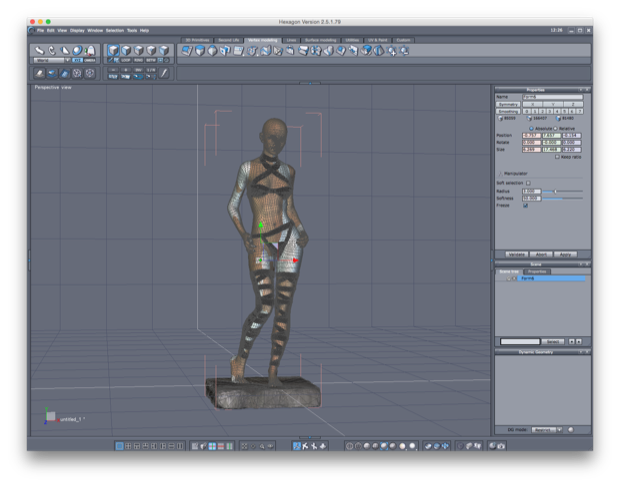Collapse the Dynamic Geometry panel header arrow

(x=581, y=352)
